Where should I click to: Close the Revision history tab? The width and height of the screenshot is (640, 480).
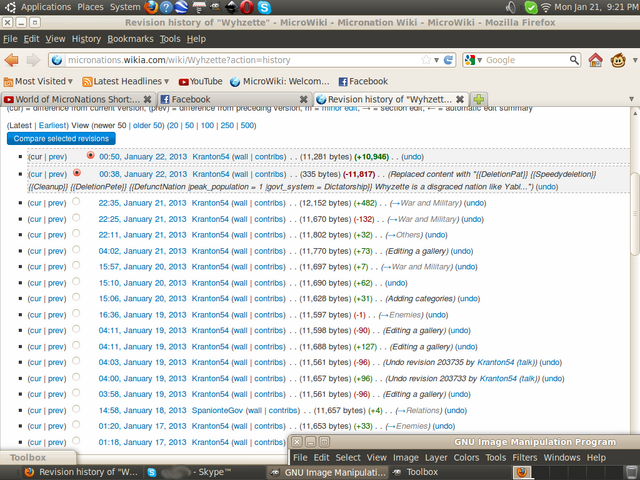[460, 99]
